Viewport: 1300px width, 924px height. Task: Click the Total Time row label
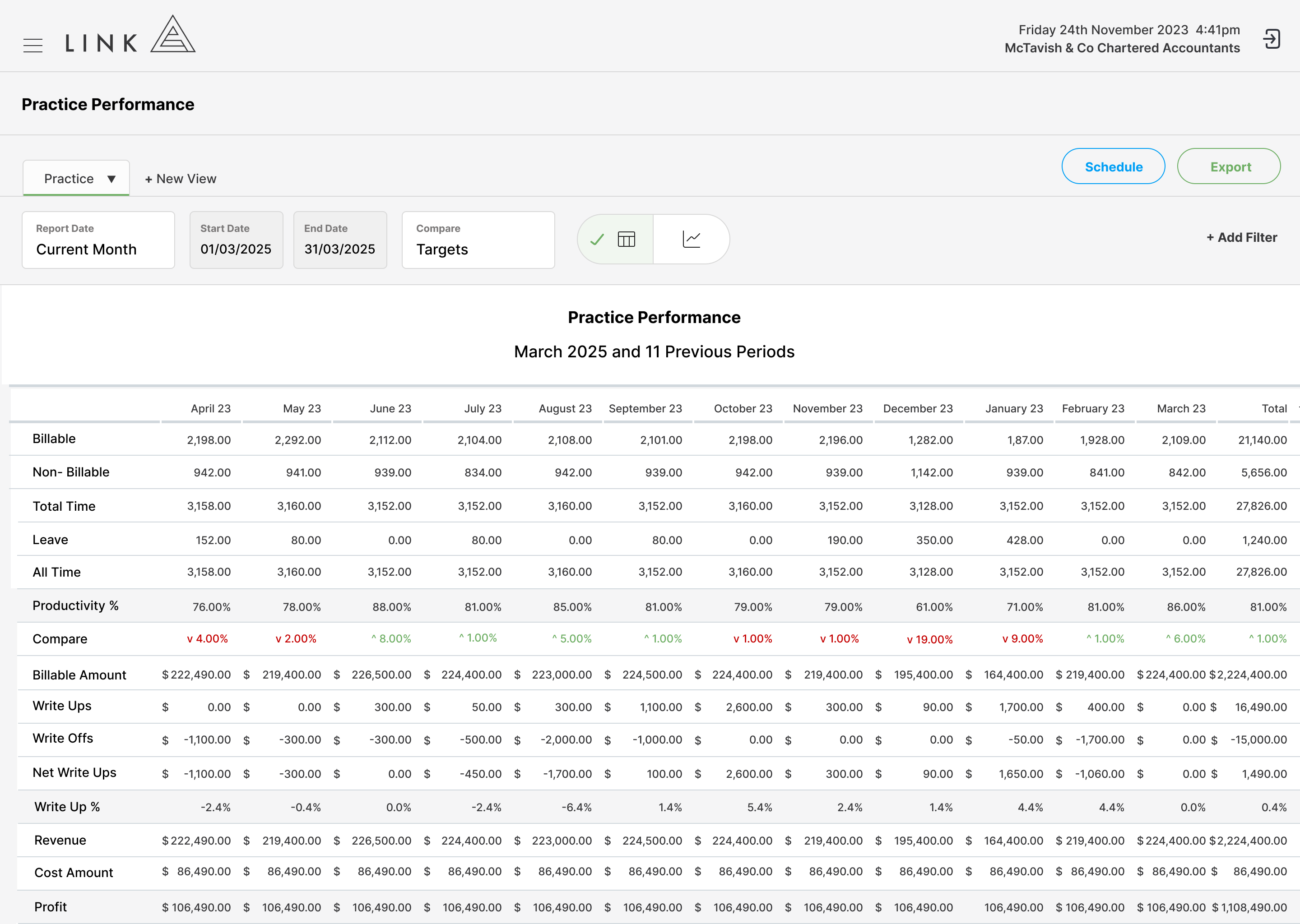(64, 506)
